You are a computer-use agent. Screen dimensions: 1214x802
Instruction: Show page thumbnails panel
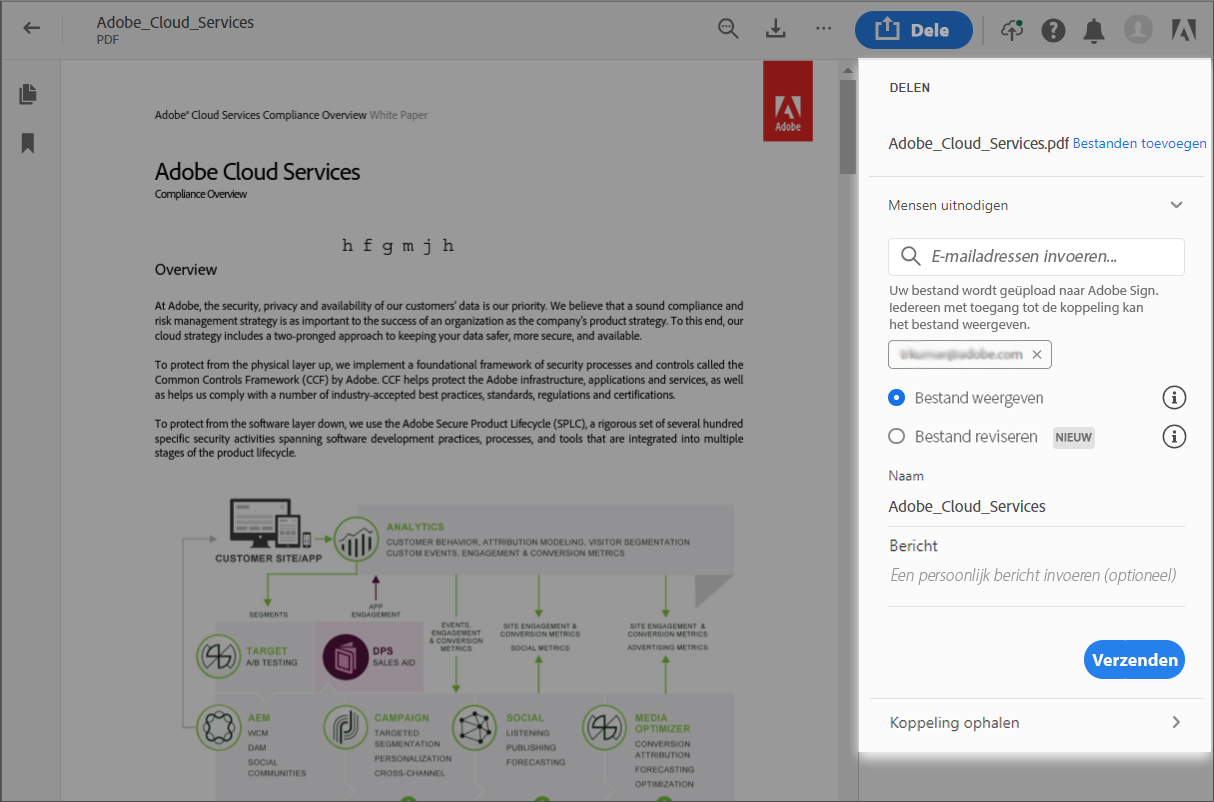28,94
